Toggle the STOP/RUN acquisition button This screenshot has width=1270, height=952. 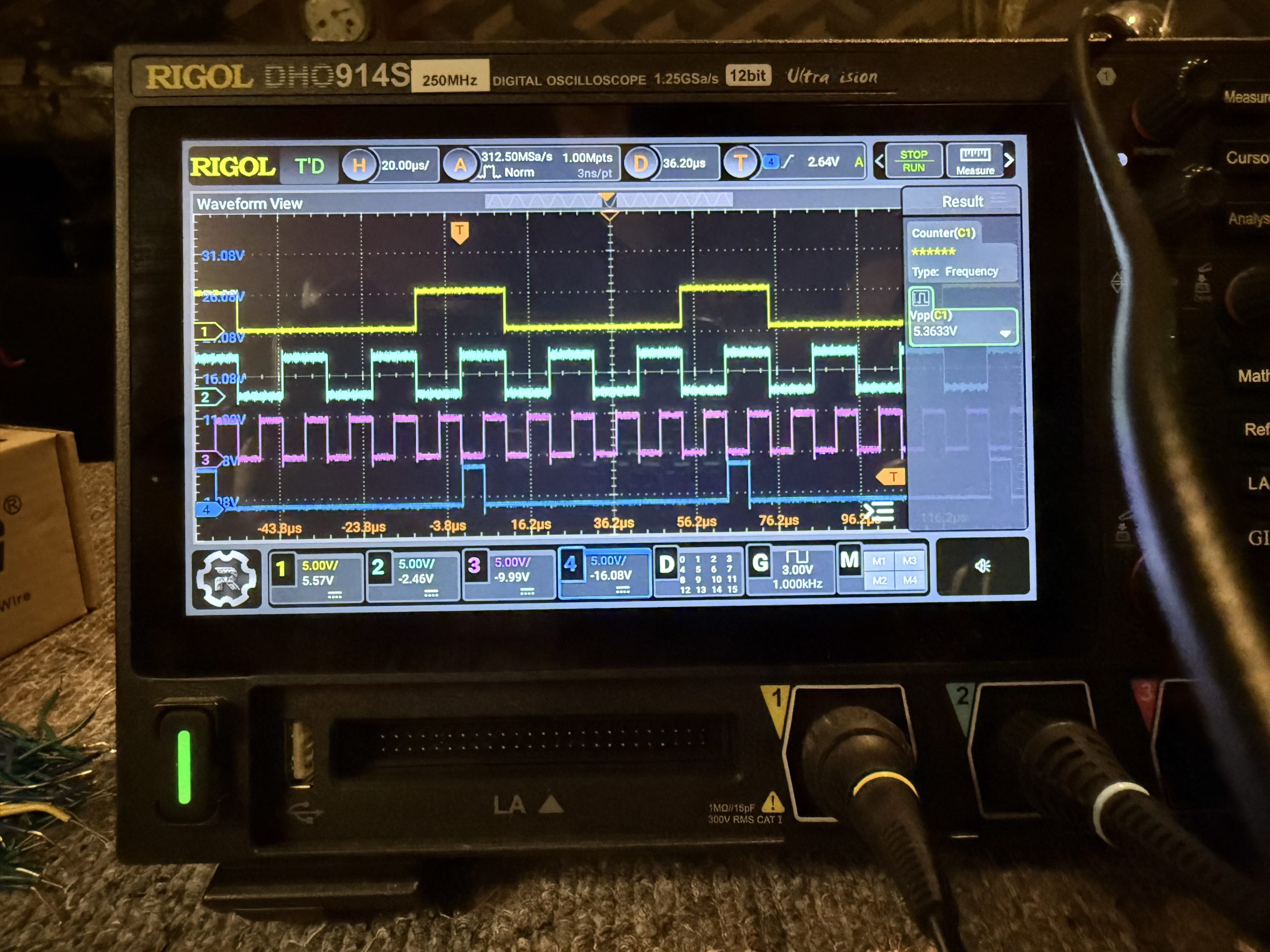(913, 161)
